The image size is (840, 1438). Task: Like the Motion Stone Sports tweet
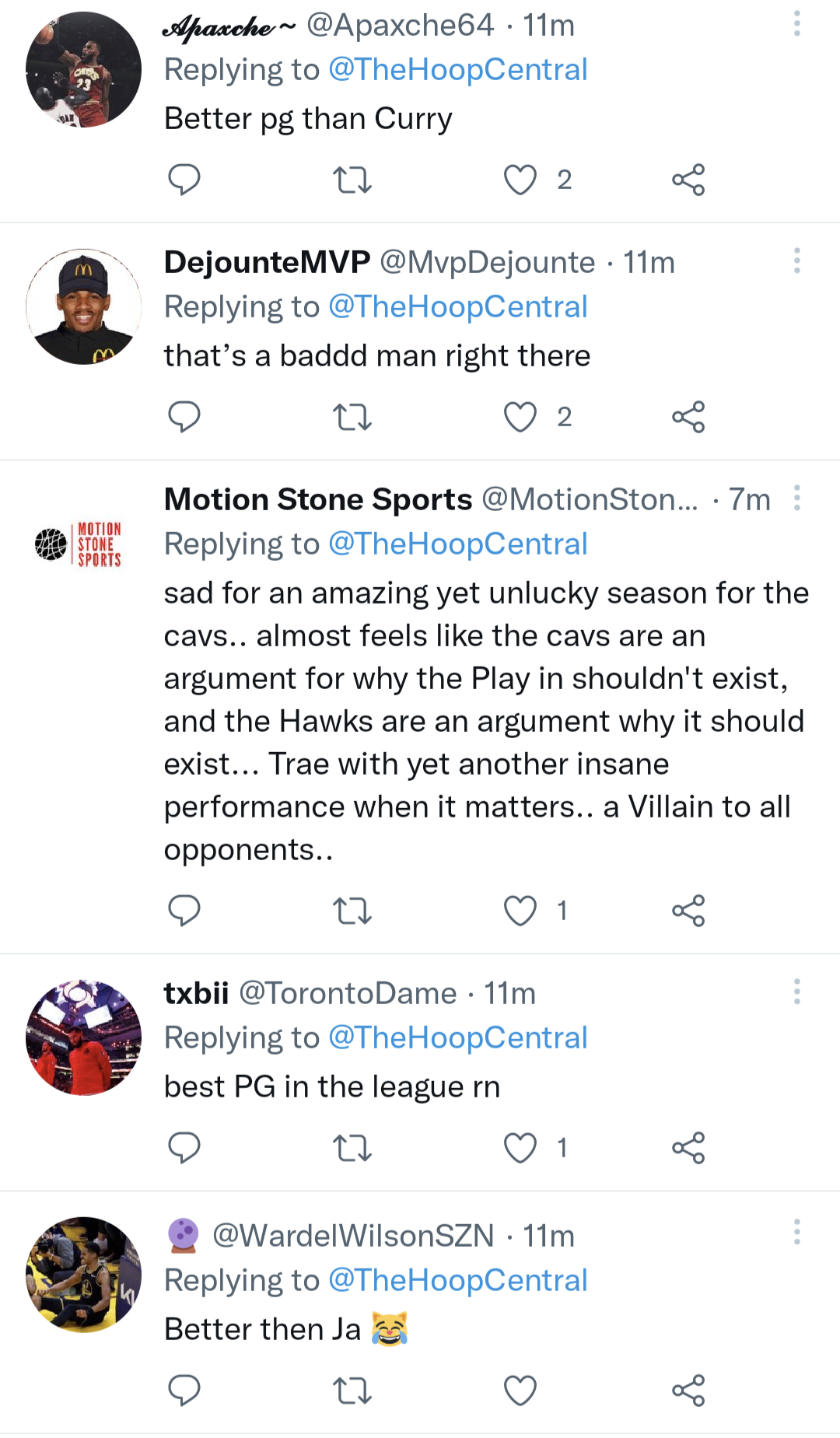pos(520,911)
